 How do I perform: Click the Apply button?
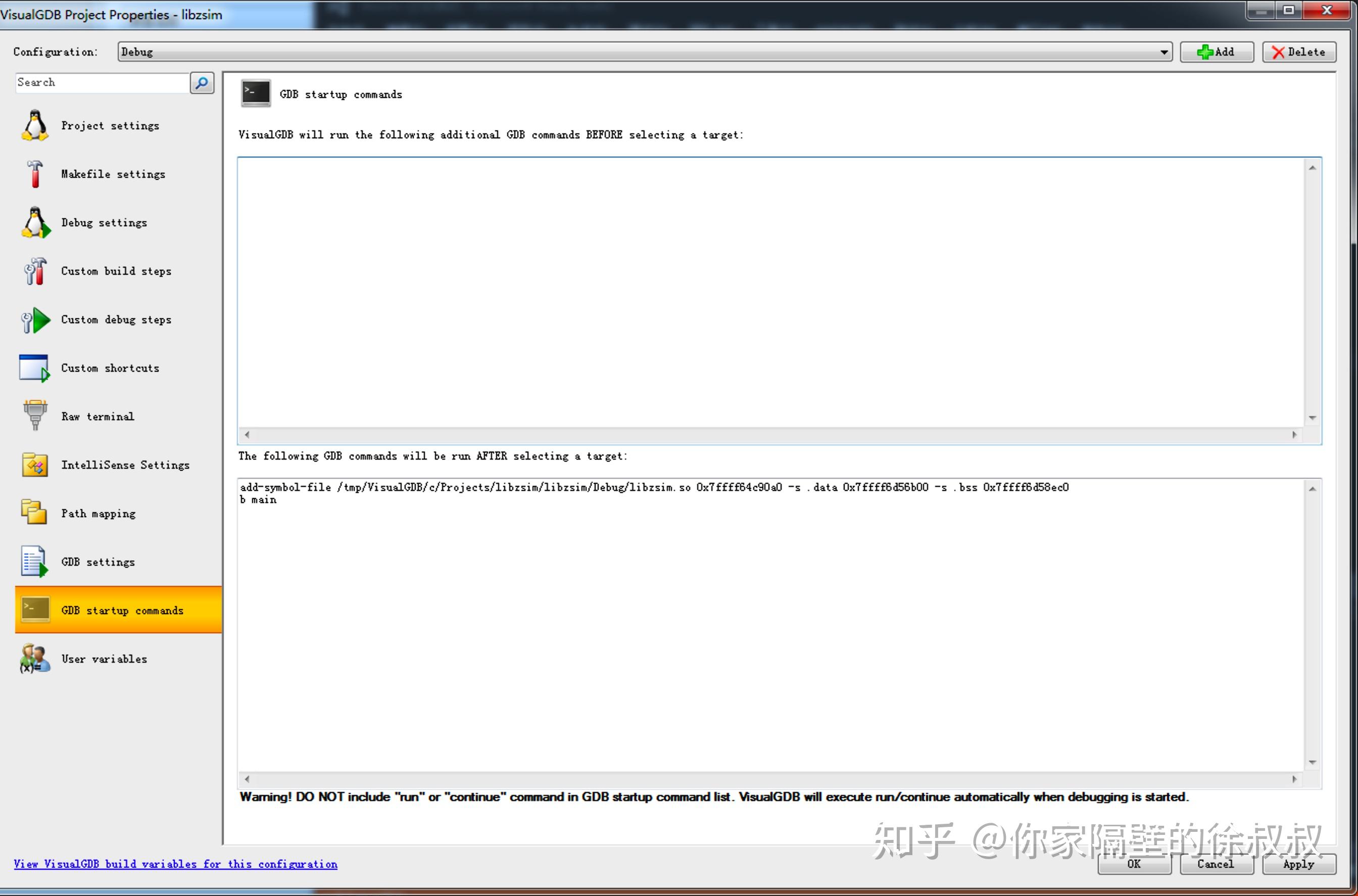(x=1298, y=864)
